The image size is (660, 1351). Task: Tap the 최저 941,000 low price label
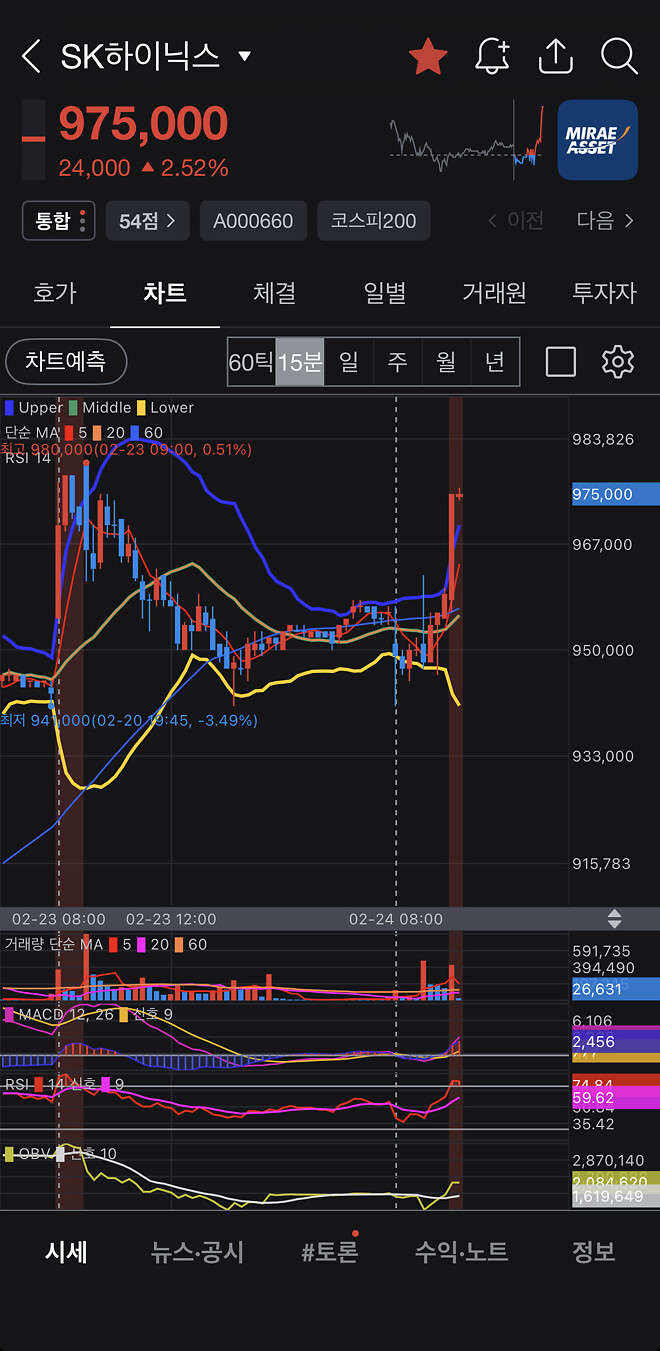point(129,720)
